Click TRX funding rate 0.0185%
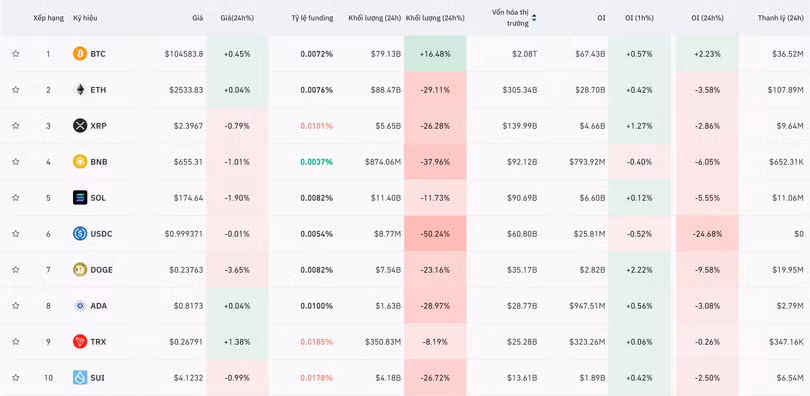The height and width of the screenshot is (396, 810). (317, 341)
